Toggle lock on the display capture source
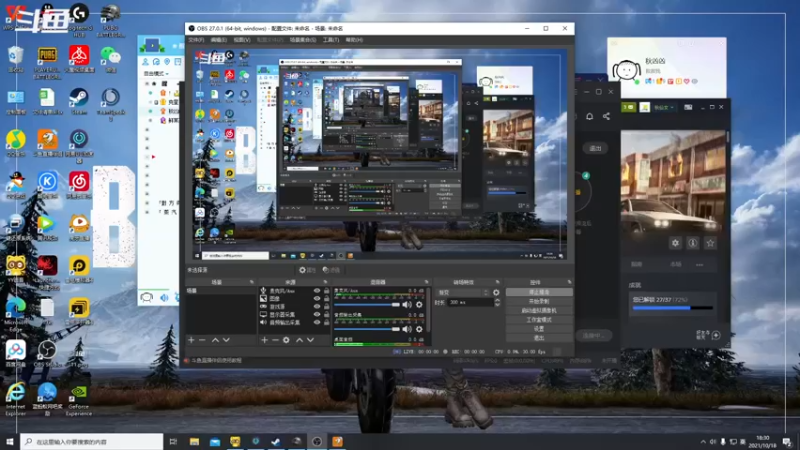The height and width of the screenshot is (450, 800). pyautogui.click(x=326, y=314)
